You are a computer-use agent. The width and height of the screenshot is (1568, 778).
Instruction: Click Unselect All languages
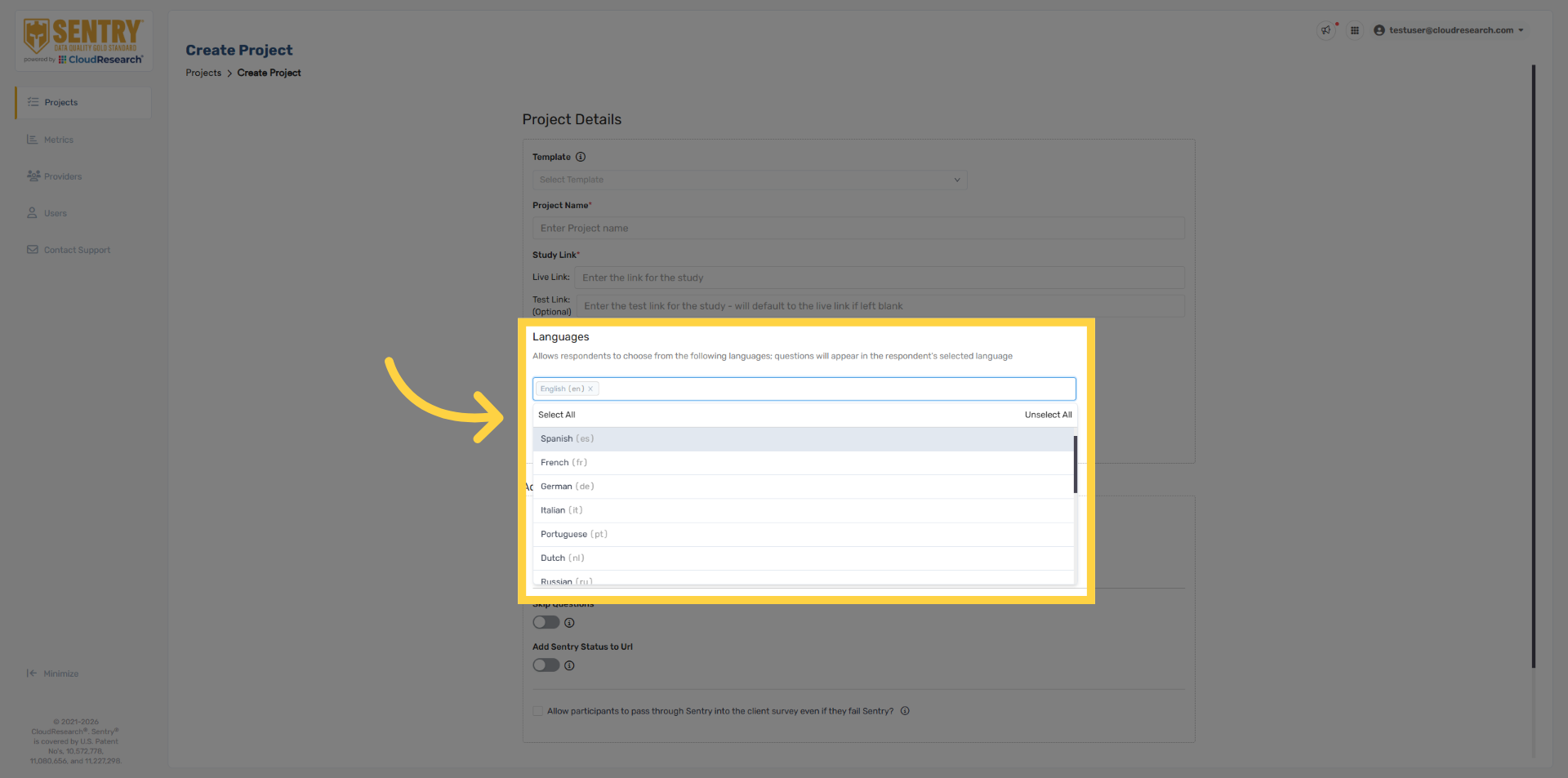[1048, 415]
